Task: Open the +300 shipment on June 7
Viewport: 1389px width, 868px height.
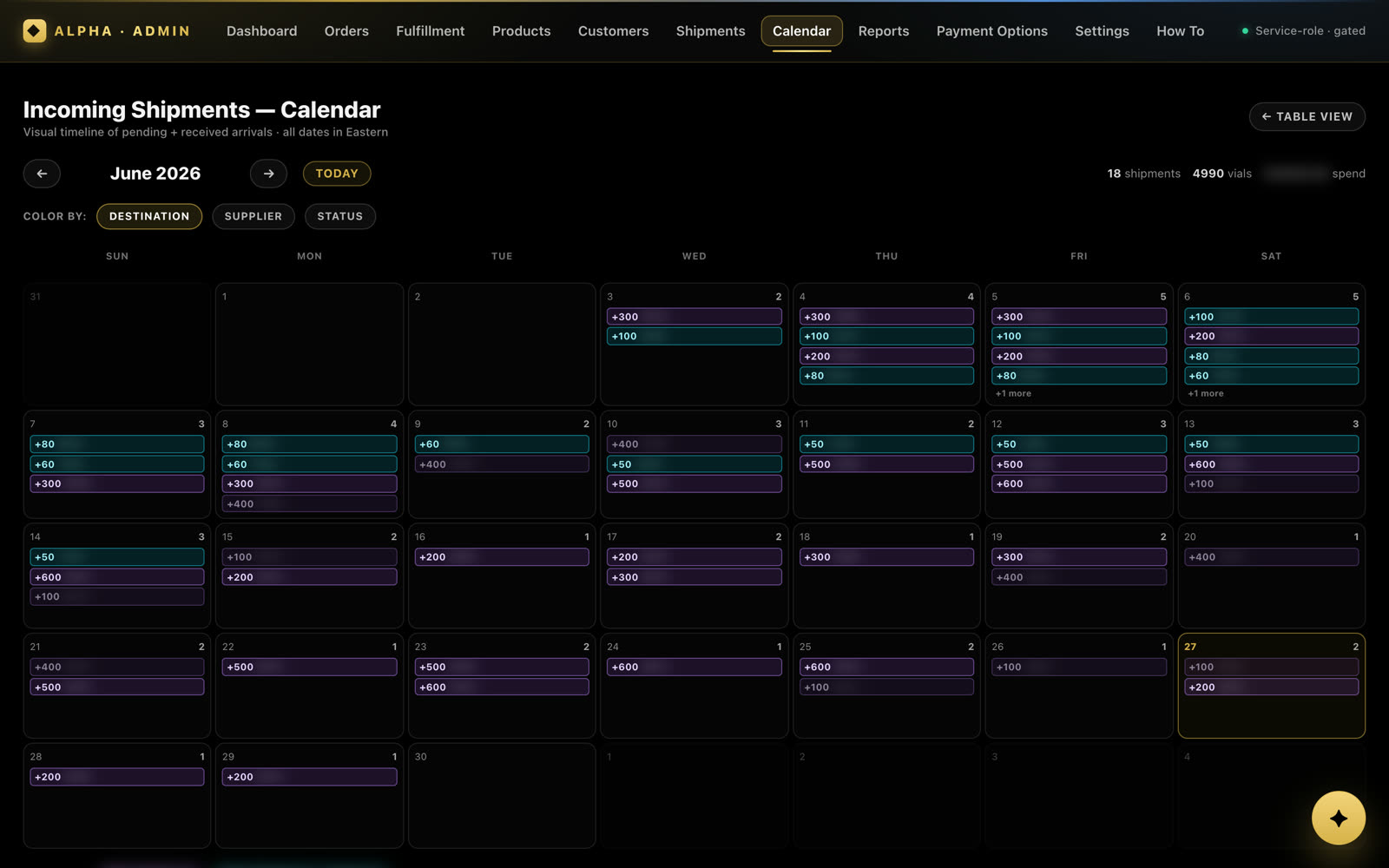Action: pyautogui.click(x=117, y=483)
